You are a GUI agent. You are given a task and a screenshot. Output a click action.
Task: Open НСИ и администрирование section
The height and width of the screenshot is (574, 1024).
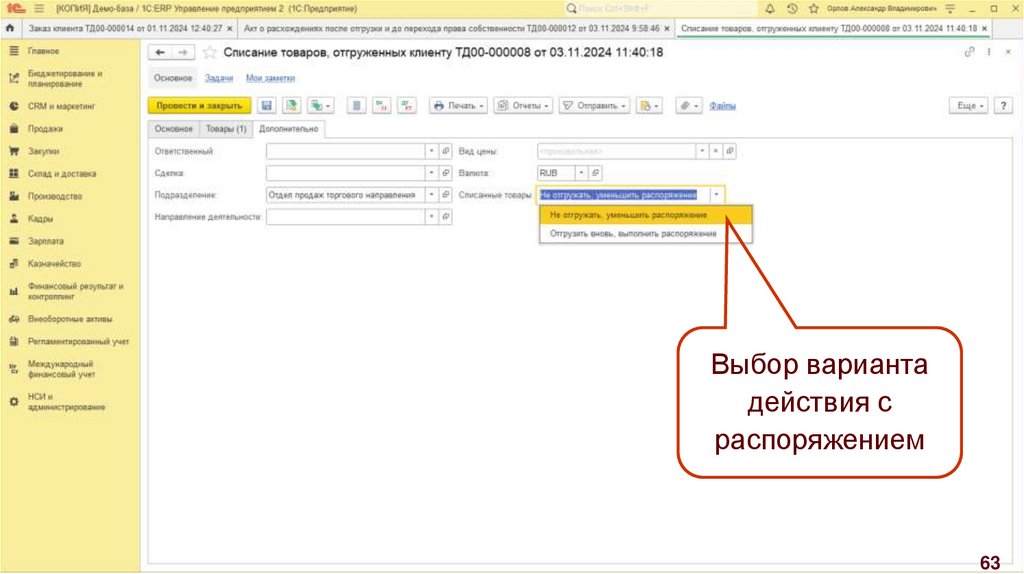pyautogui.click(x=66, y=402)
